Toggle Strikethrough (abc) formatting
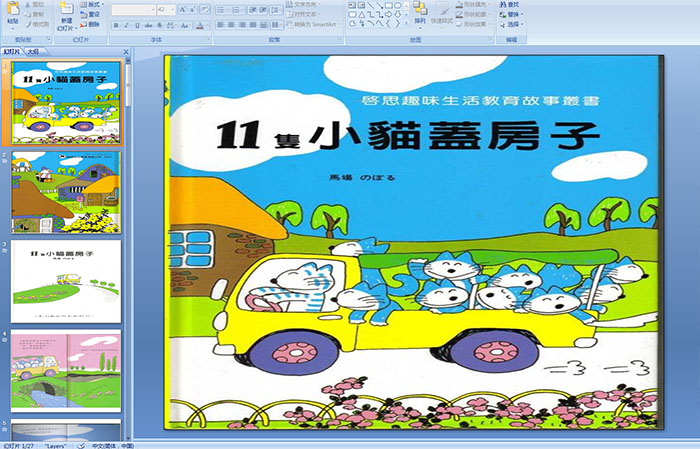 coord(148,25)
